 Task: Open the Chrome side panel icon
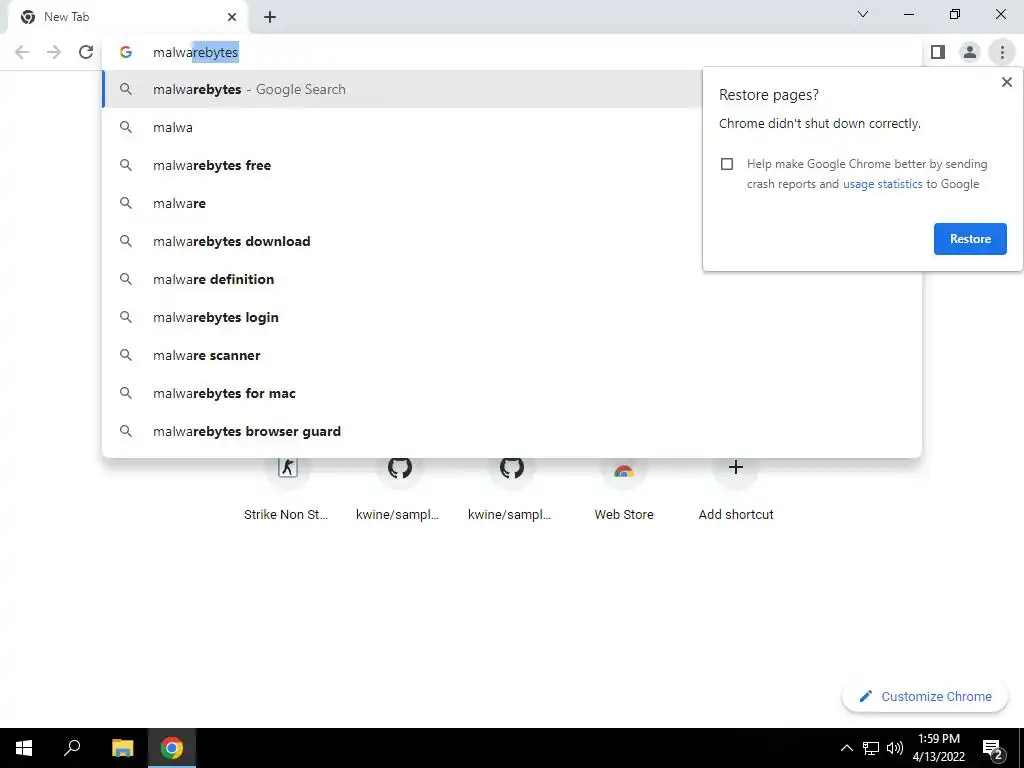(938, 52)
